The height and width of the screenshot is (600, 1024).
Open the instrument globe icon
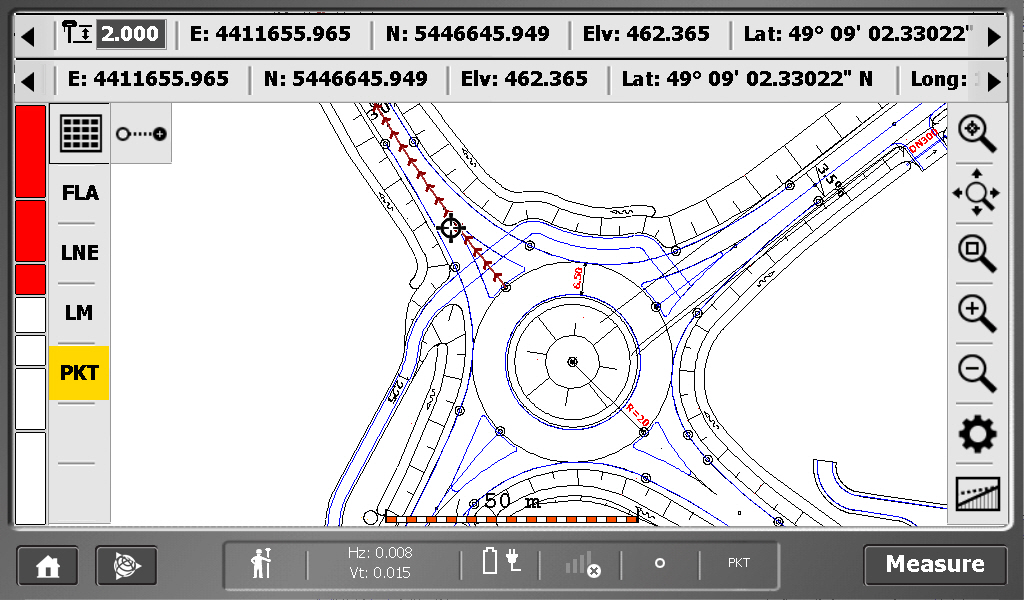[x=127, y=565]
